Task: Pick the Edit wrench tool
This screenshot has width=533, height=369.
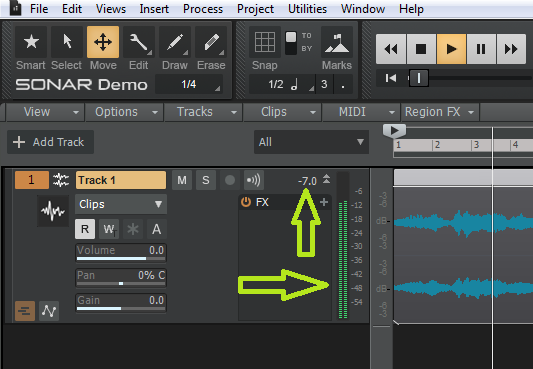Action: coord(139,42)
